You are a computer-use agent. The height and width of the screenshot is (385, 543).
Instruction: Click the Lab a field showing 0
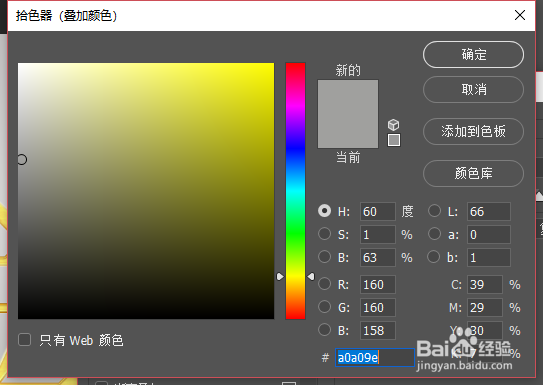489,234
